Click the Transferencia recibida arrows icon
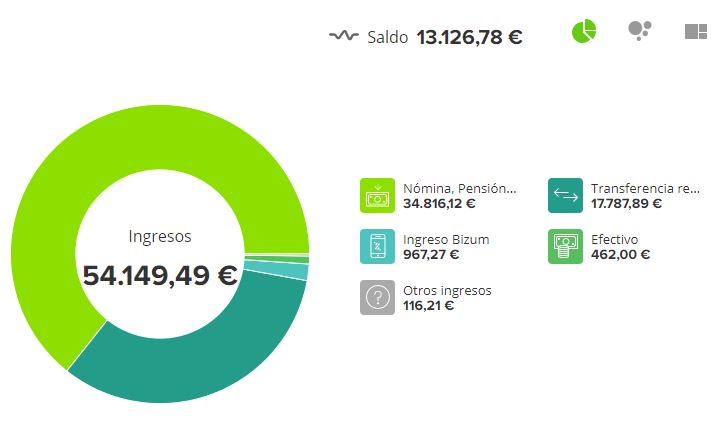The height and width of the screenshot is (441, 713). click(566, 195)
